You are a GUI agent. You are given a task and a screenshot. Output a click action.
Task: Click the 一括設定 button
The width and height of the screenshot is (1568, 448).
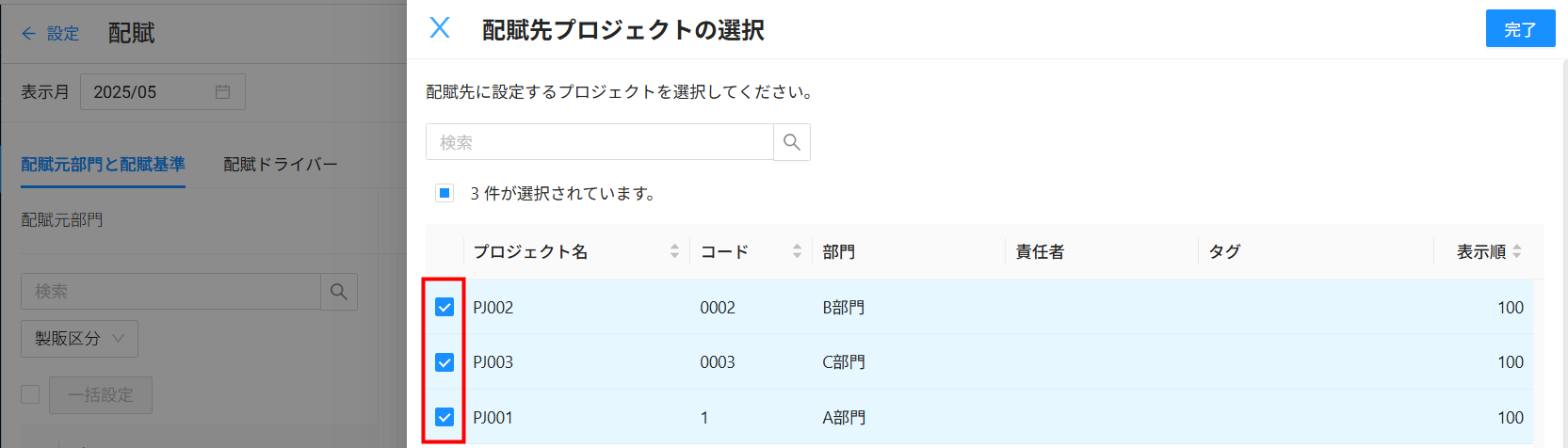coord(101,395)
